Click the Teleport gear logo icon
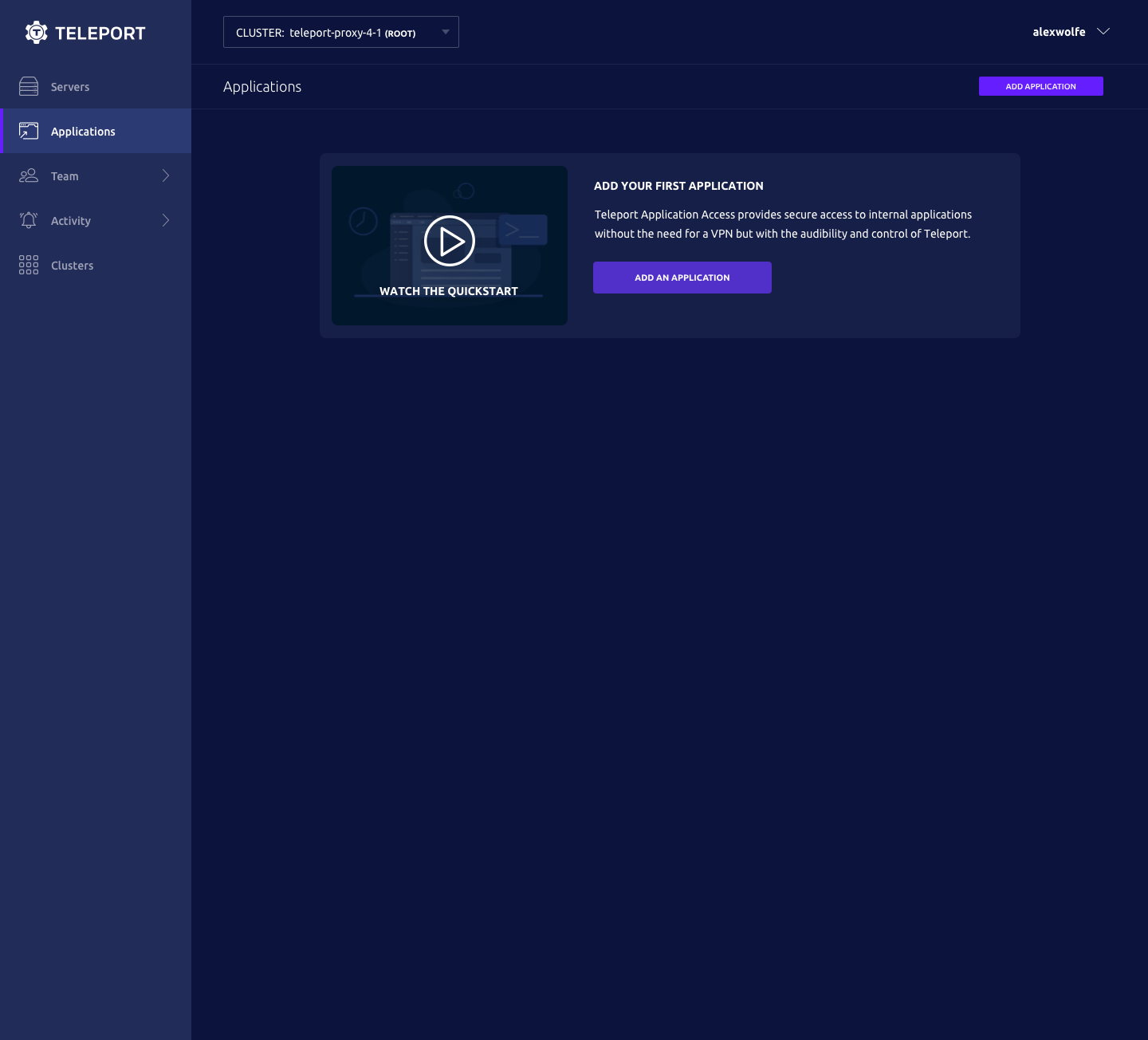Screen dimensions: 1148x1040 (x=37, y=33)
